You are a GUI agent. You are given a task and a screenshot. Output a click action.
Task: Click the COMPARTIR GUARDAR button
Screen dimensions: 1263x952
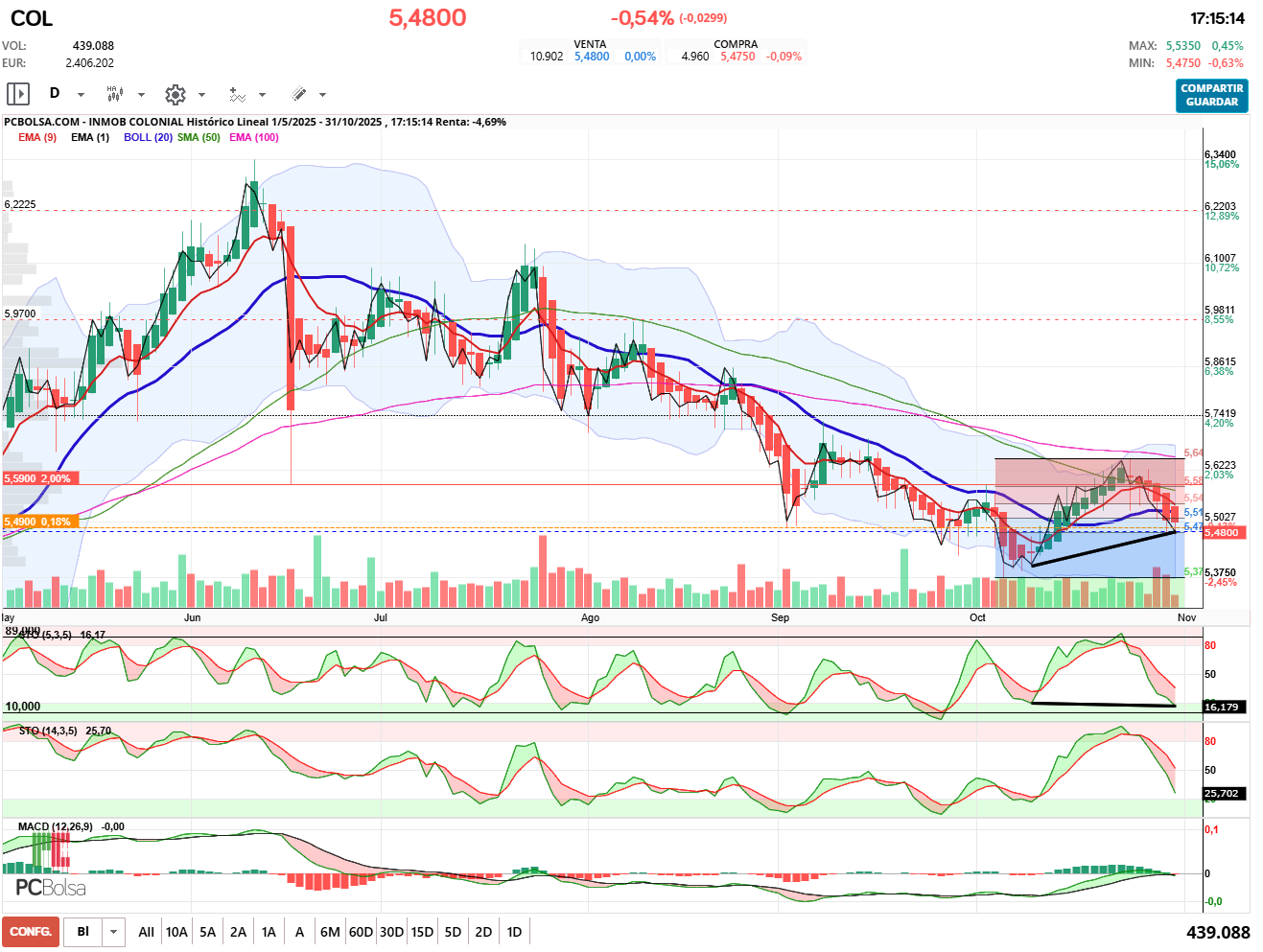pyautogui.click(x=1211, y=95)
